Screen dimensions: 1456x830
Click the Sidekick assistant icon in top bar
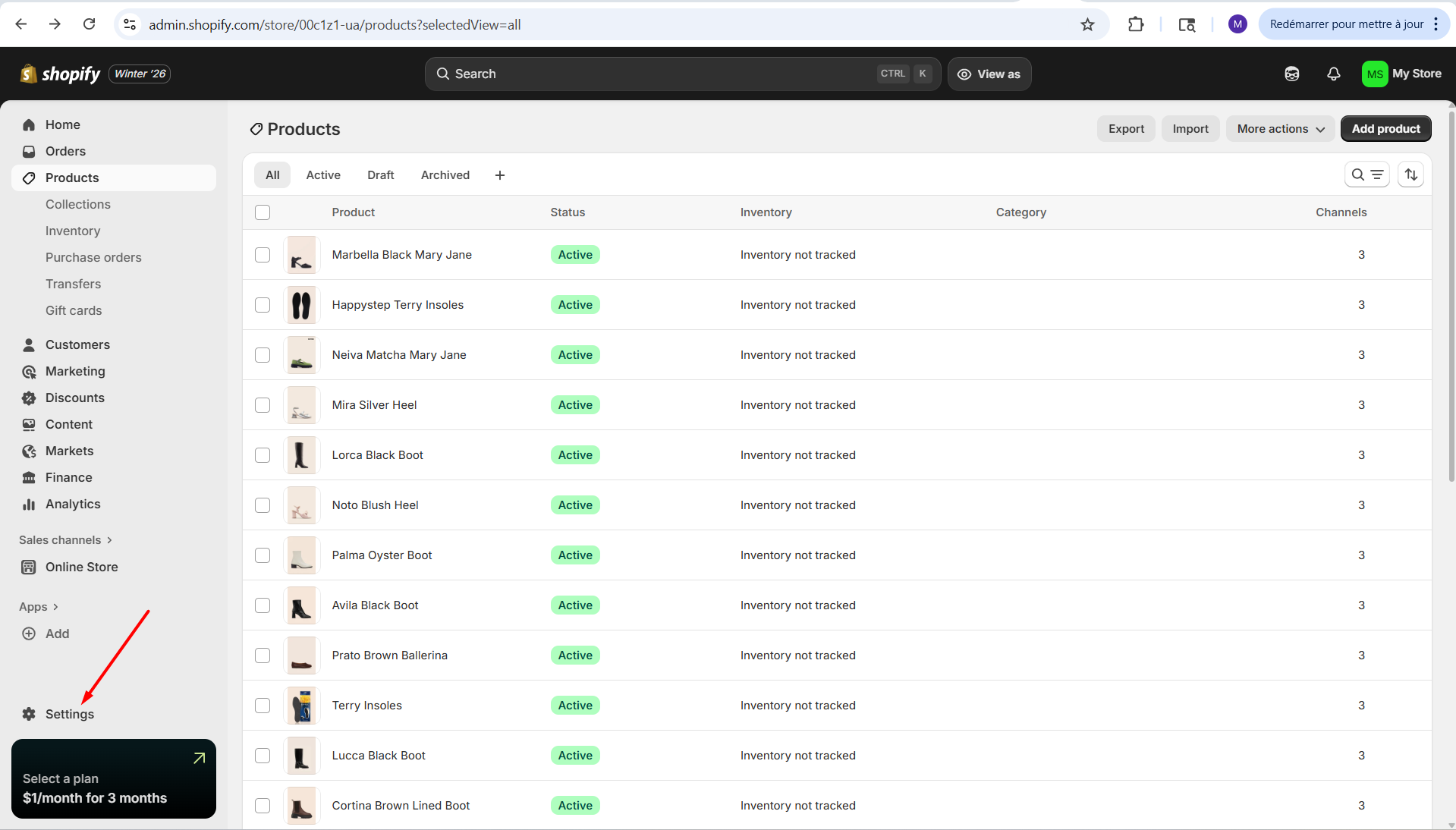click(x=1291, y=74)
